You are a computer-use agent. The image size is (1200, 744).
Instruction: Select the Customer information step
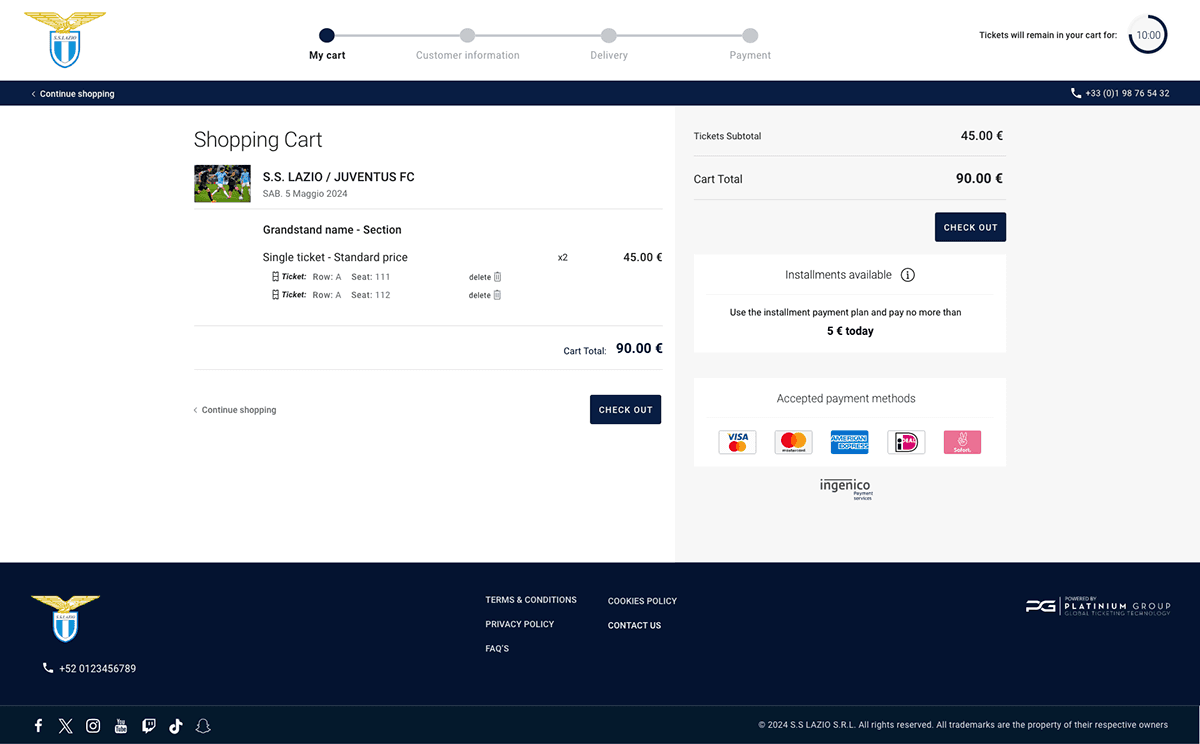click(468, 43)
